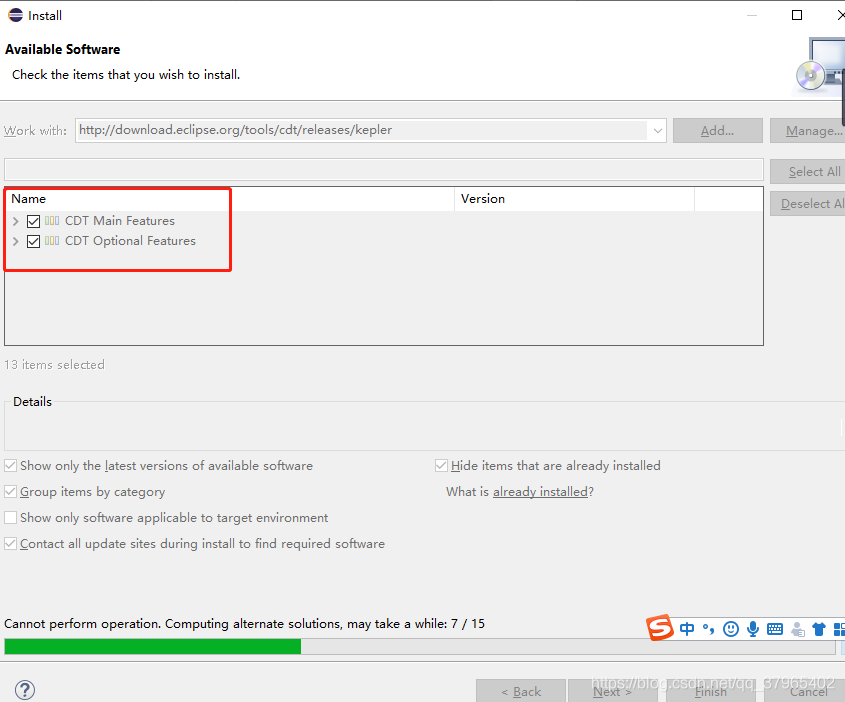
Task: Open the soft keyboard icon
Action: coord(775,629)
